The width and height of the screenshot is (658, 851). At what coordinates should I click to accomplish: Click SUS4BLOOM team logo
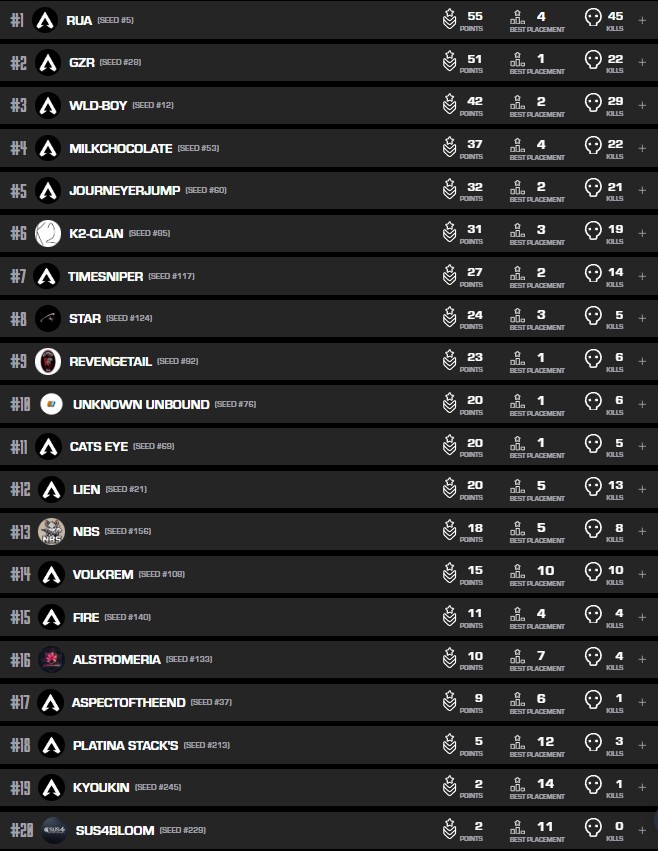pyautogui.click(x=55, y=830)
